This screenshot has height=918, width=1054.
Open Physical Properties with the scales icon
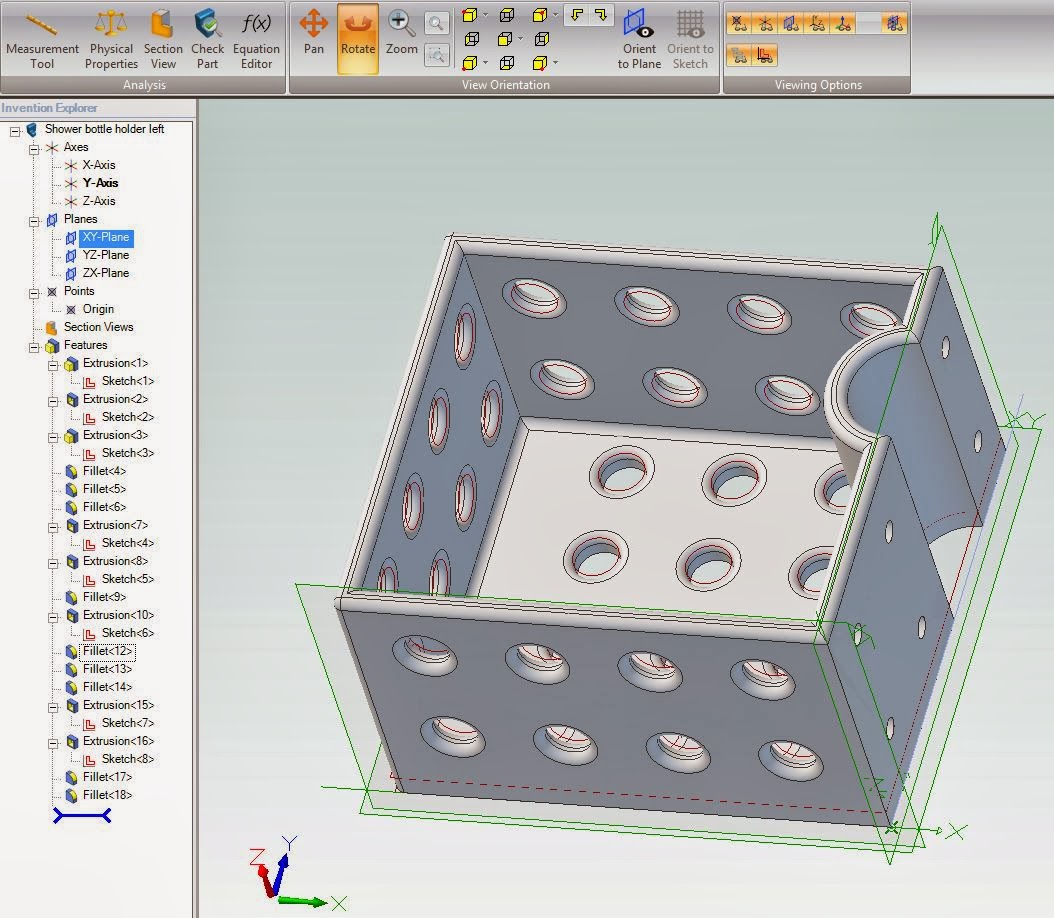(111, 40)
